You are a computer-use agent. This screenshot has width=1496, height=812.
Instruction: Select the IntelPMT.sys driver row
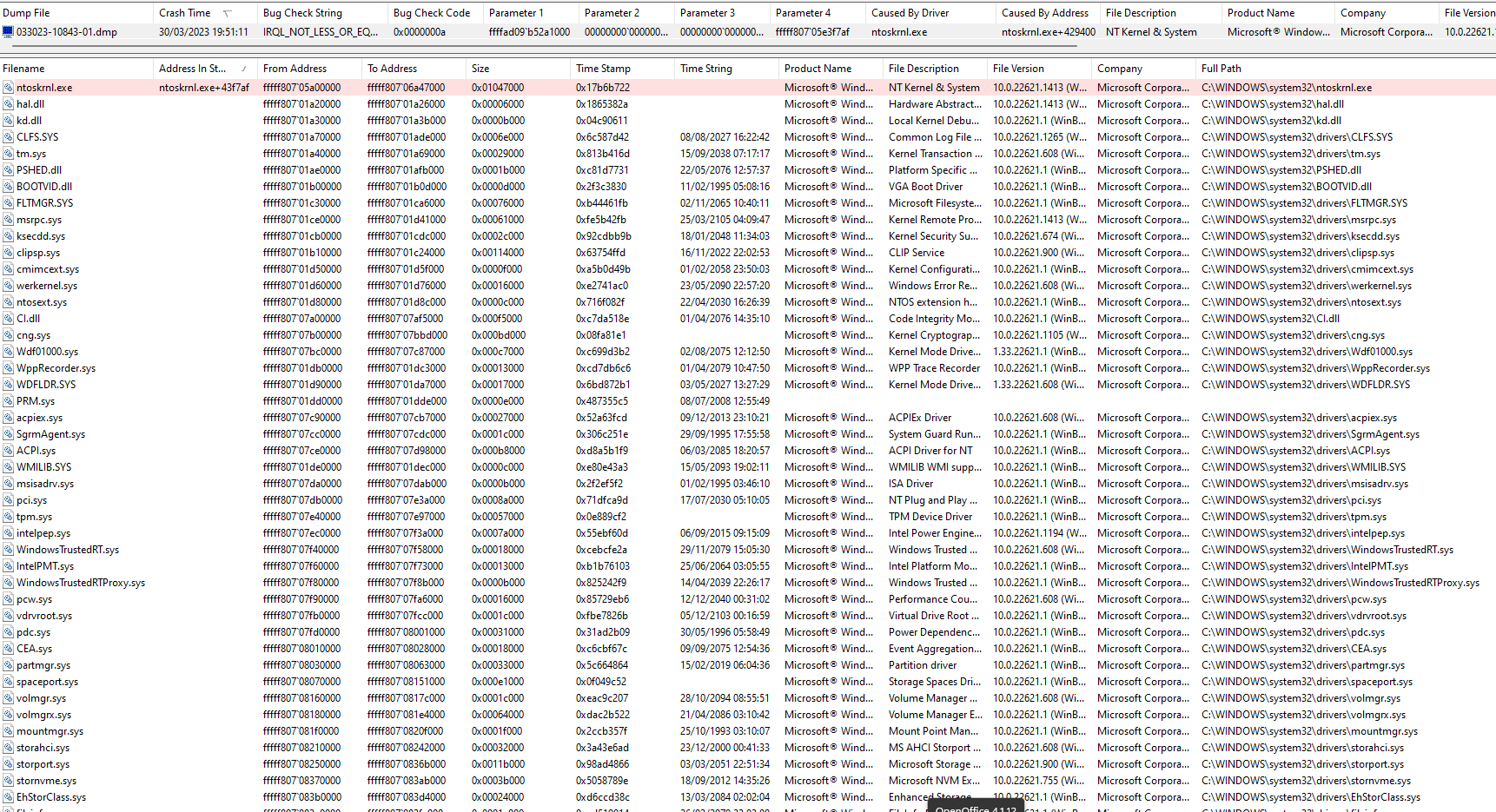(x=748, y=566)
